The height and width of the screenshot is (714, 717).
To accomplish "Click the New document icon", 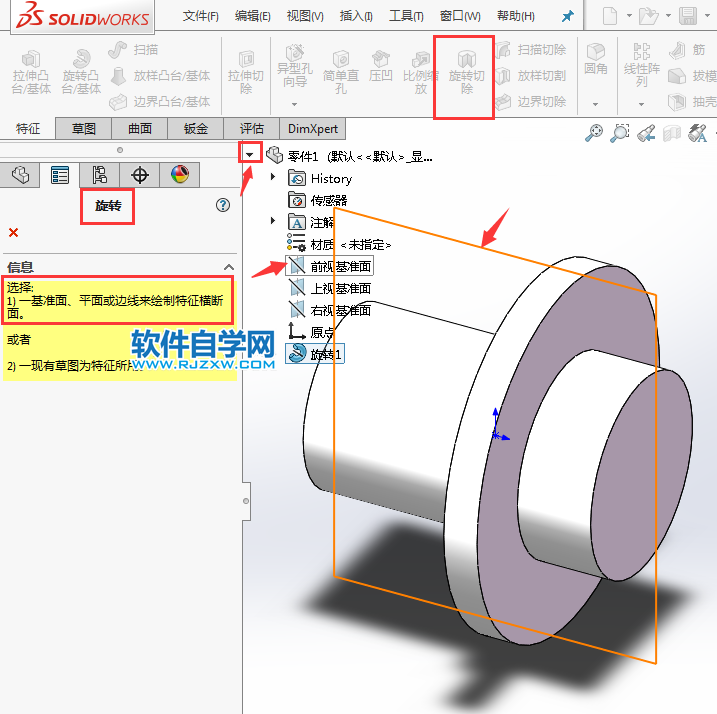I will (610, 16).
